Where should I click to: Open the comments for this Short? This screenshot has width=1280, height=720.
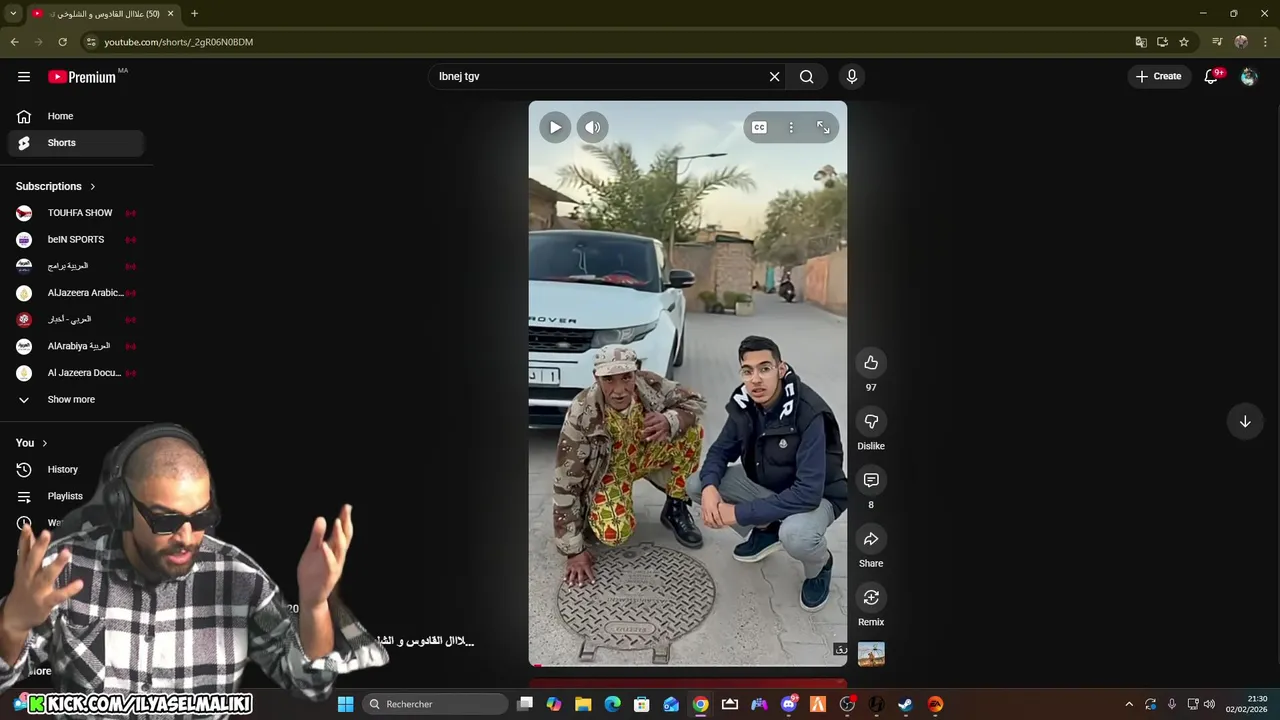871,480
